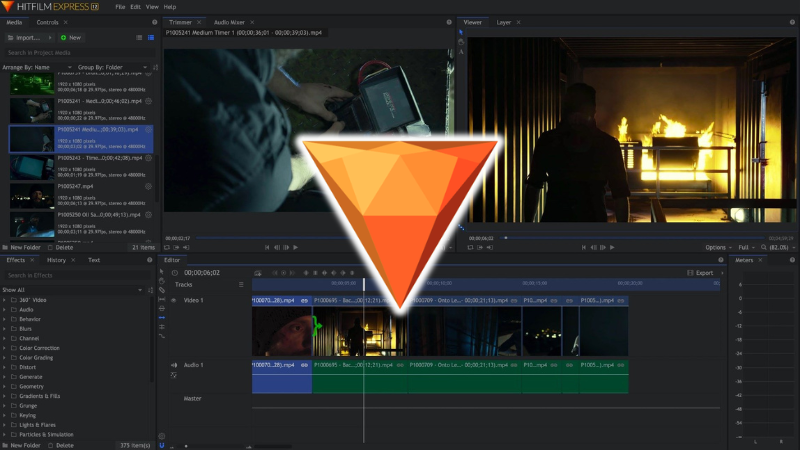Open the Show All effects dropdown

pyautogui.click(x=72, y=290)
